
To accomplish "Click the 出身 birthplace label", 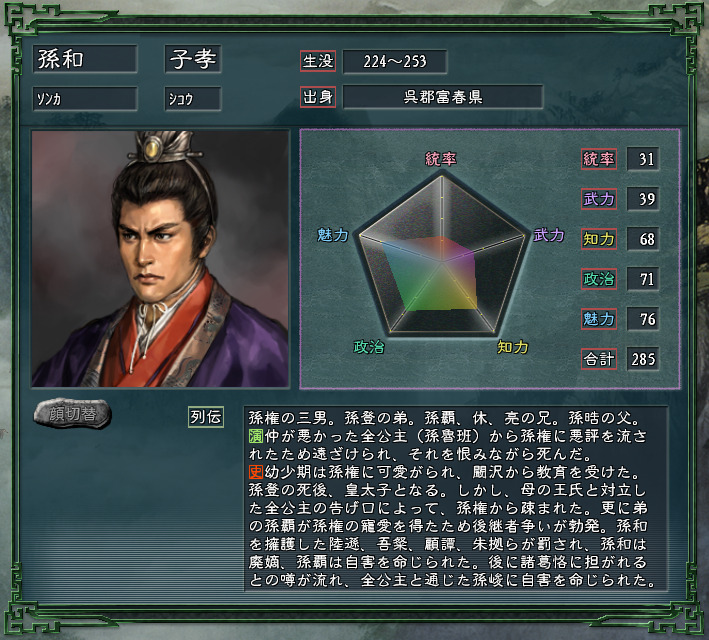I will tap(318, 97).
